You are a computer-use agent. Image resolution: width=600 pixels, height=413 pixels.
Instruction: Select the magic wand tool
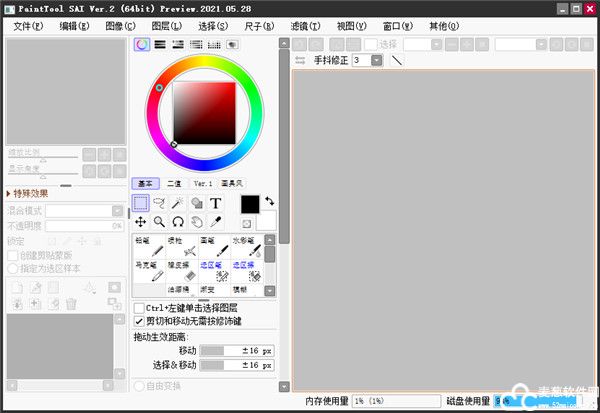[x=178, y=203]
